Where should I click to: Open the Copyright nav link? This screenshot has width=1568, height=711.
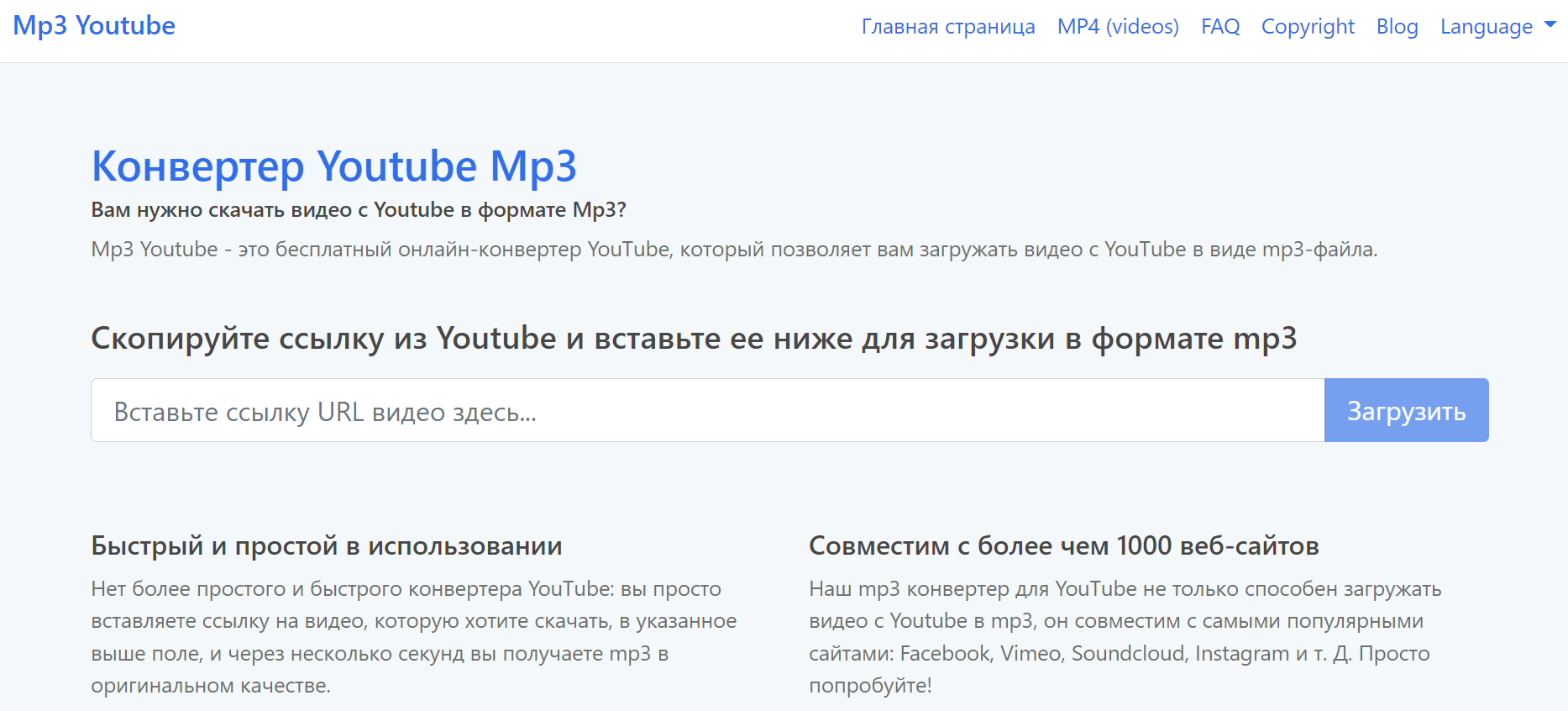click(x=1308, y=27)
